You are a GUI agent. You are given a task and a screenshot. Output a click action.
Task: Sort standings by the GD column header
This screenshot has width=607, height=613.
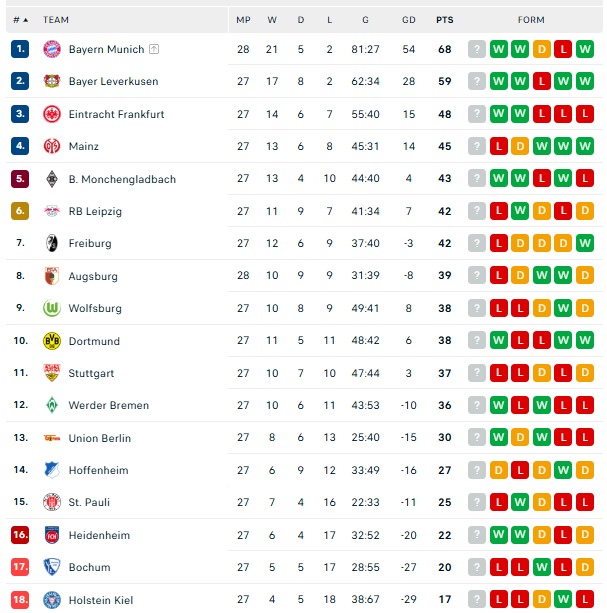409,20
